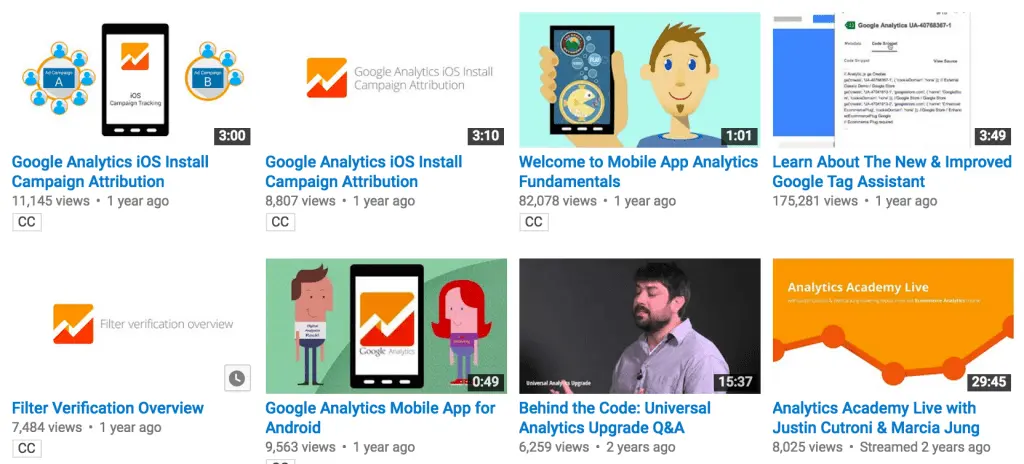This screenshot has height=464, width=1024.
Task: Click the 15:37 duration badge
Action: point(735,382)
